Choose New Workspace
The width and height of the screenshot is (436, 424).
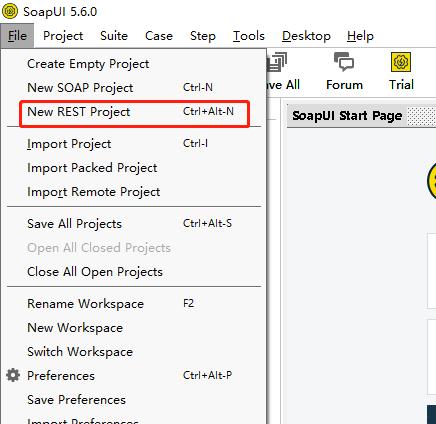pyautogui.click(x=134, y=328)
